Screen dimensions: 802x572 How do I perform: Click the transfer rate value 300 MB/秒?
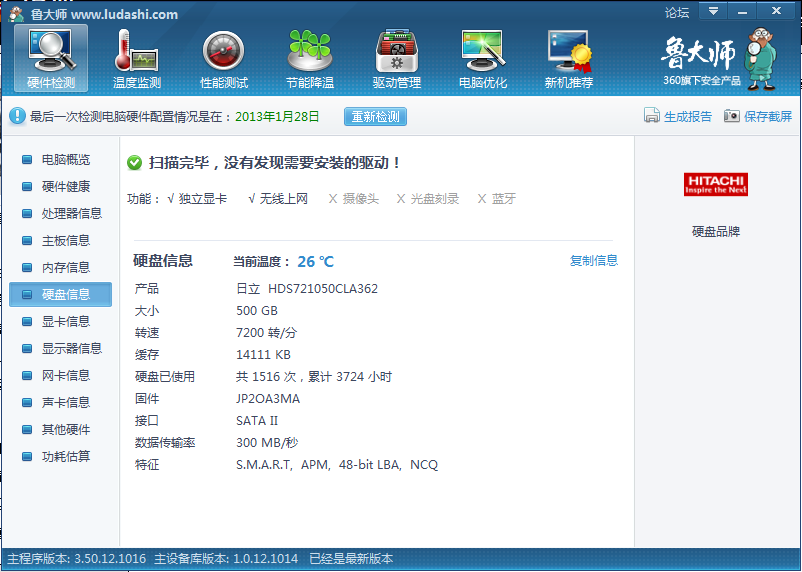[x=267, y=443]
